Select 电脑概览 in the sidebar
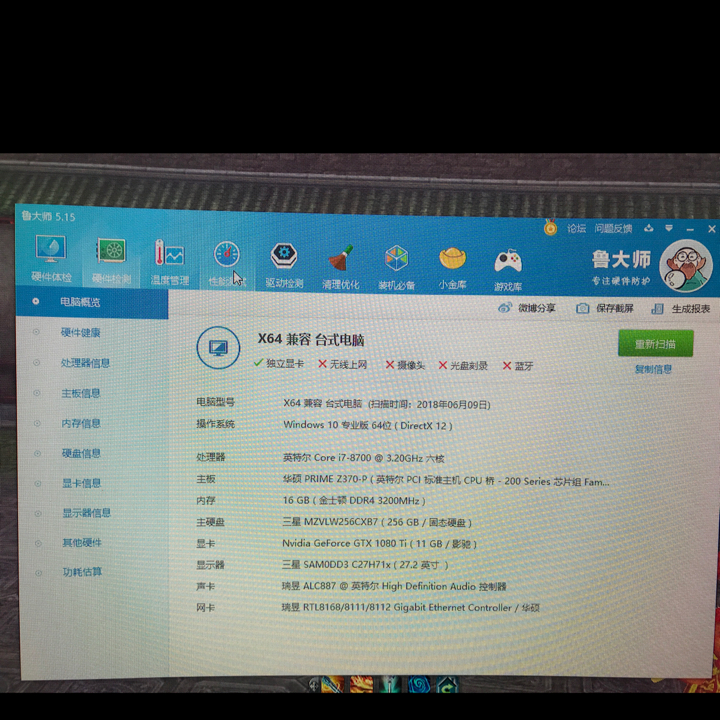Screen dimensions: 720x720 click(x=92, y=302)
